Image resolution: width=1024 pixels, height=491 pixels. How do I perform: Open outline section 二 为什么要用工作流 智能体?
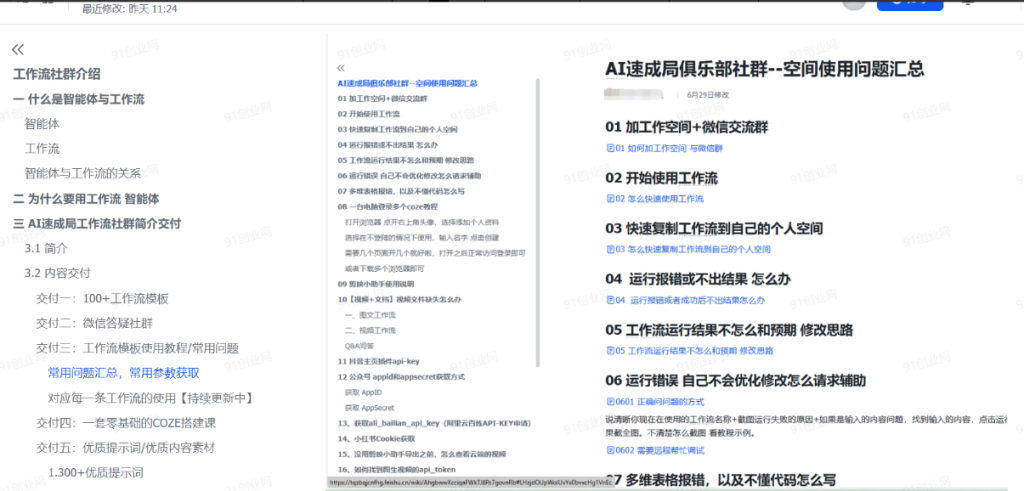86,198
